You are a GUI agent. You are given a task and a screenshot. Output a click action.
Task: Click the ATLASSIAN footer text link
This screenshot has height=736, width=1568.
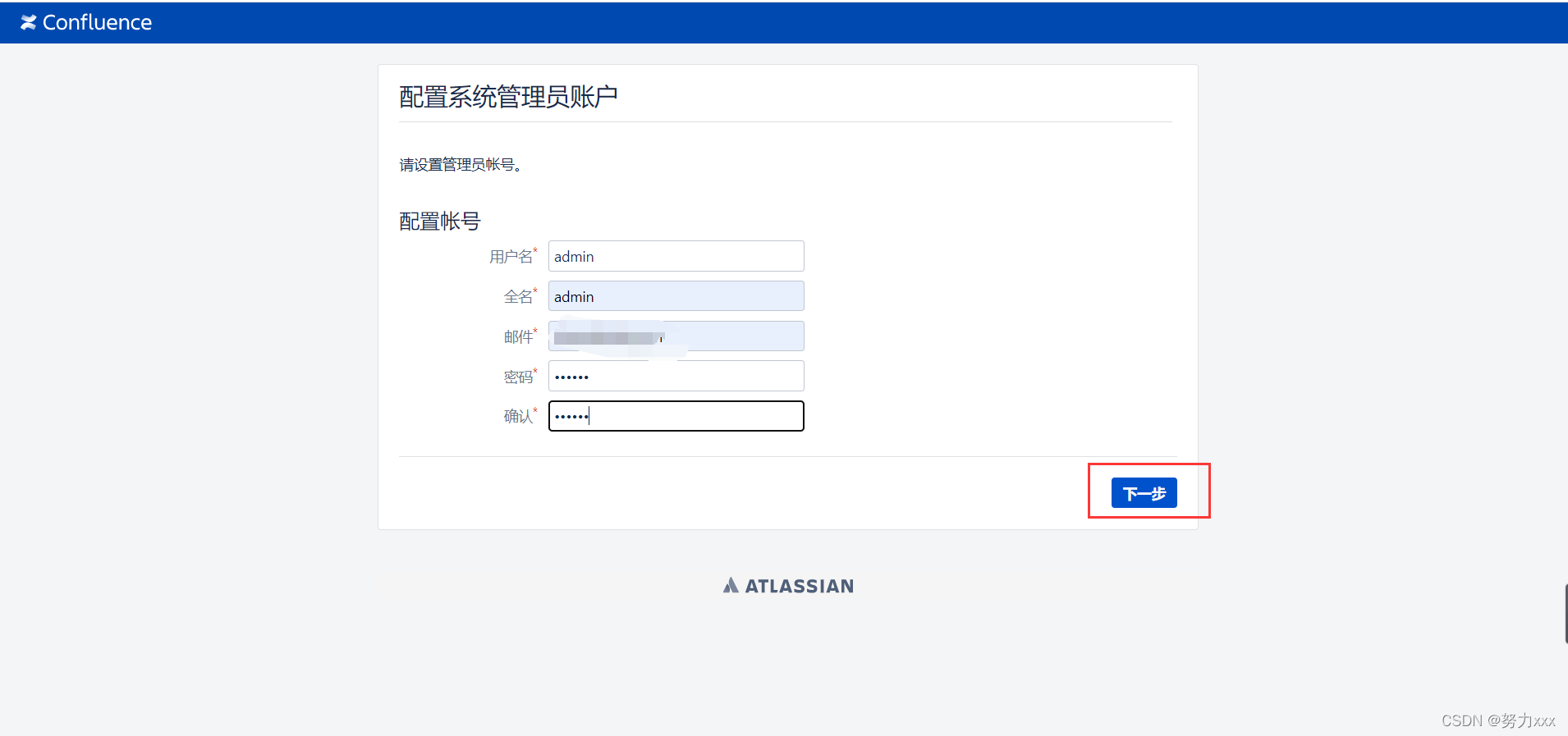pyautogui.click(x=800, y=586)
